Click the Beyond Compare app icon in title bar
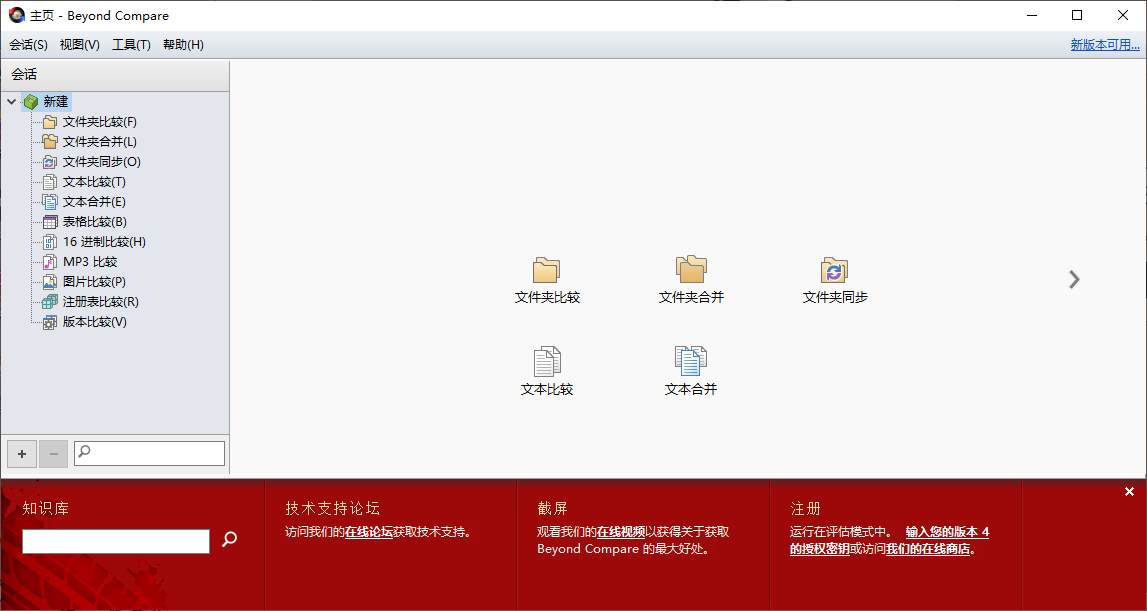 point(16,15)
